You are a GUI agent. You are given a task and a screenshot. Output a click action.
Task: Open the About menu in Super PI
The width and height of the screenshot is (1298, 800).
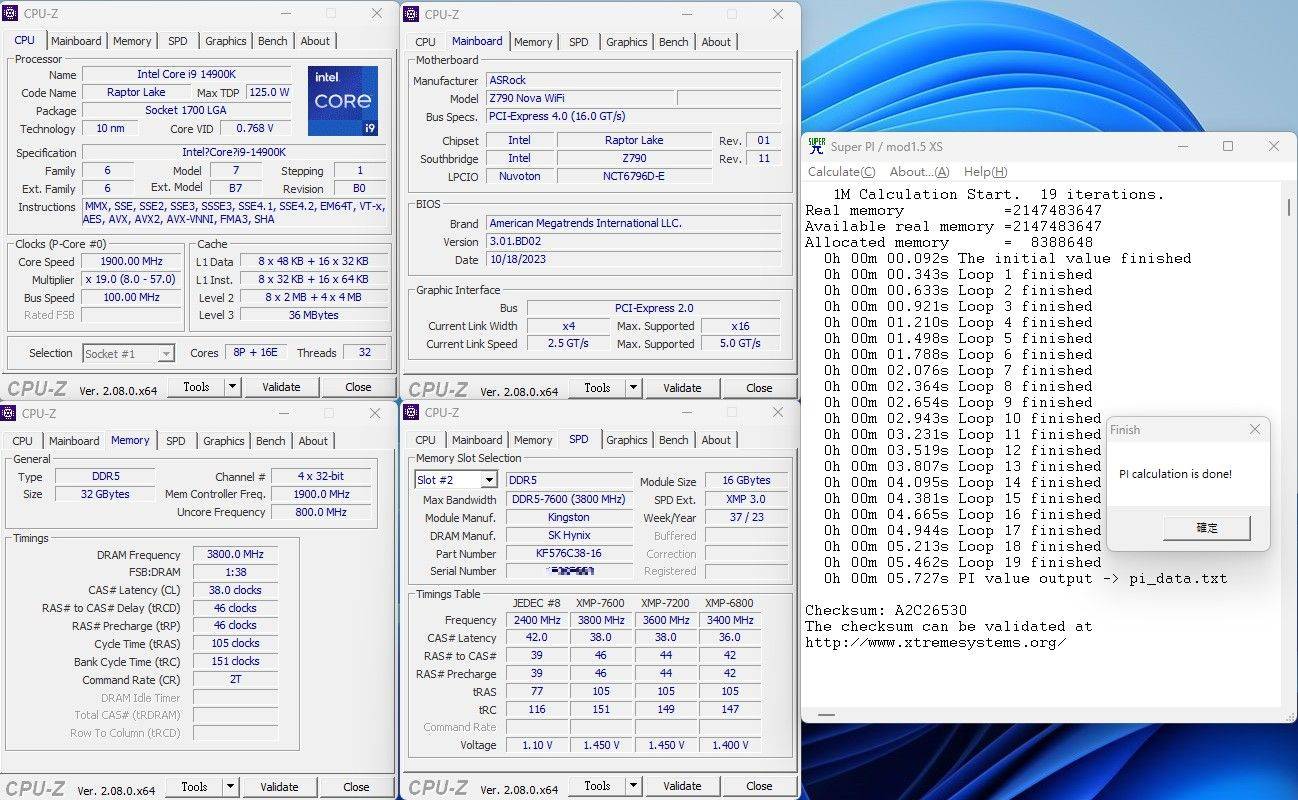pos(919,172)
